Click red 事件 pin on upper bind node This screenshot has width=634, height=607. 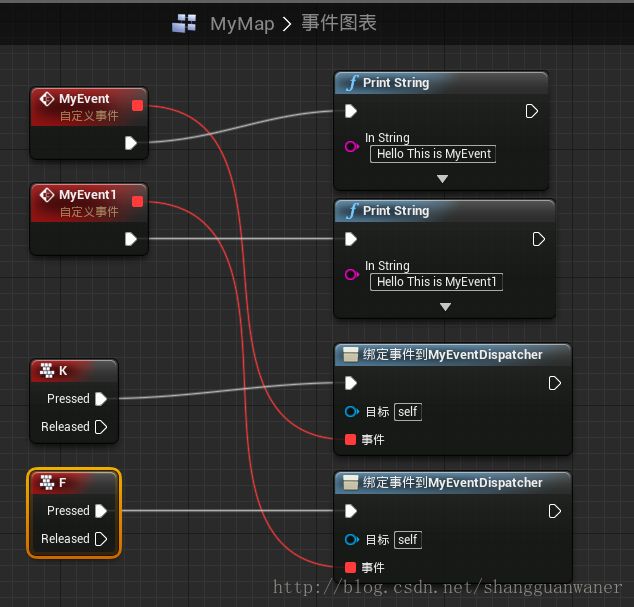[351, 439]
